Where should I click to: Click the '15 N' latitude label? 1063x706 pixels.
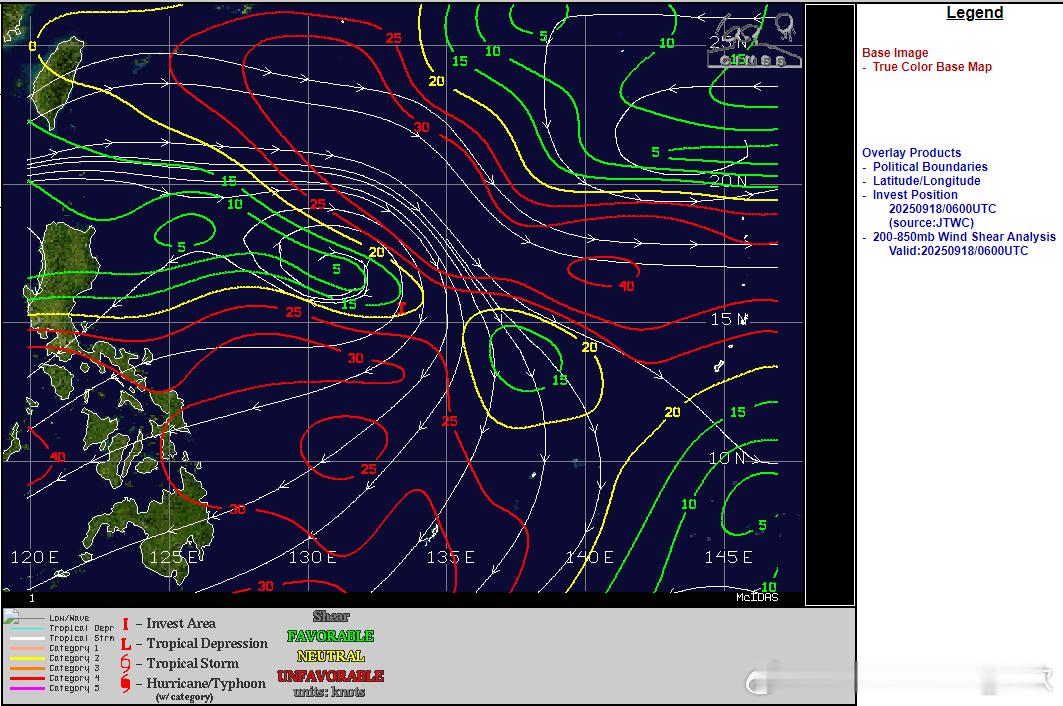click(729, 319)
